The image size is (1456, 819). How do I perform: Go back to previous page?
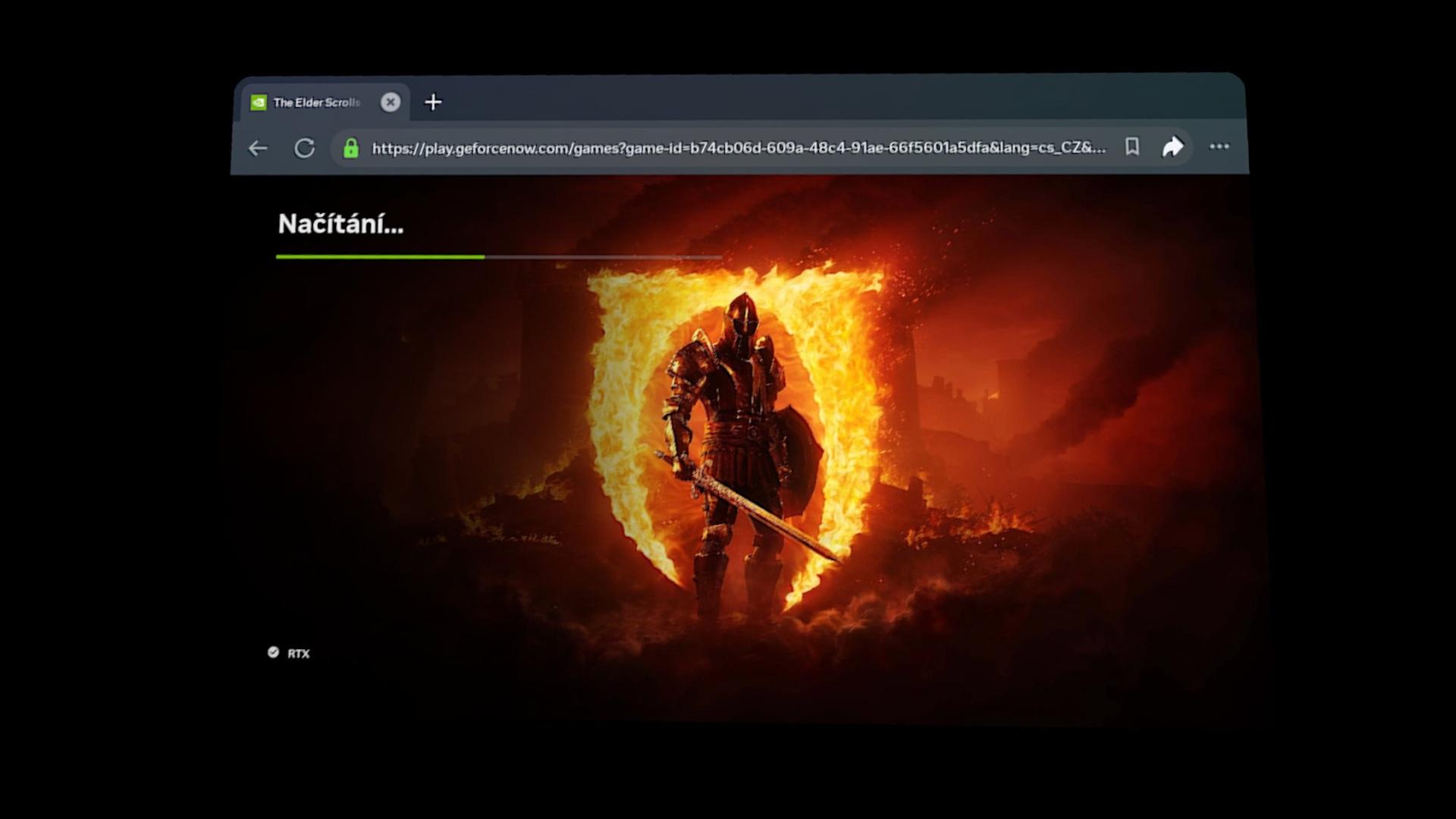click(x=258, y=148)
